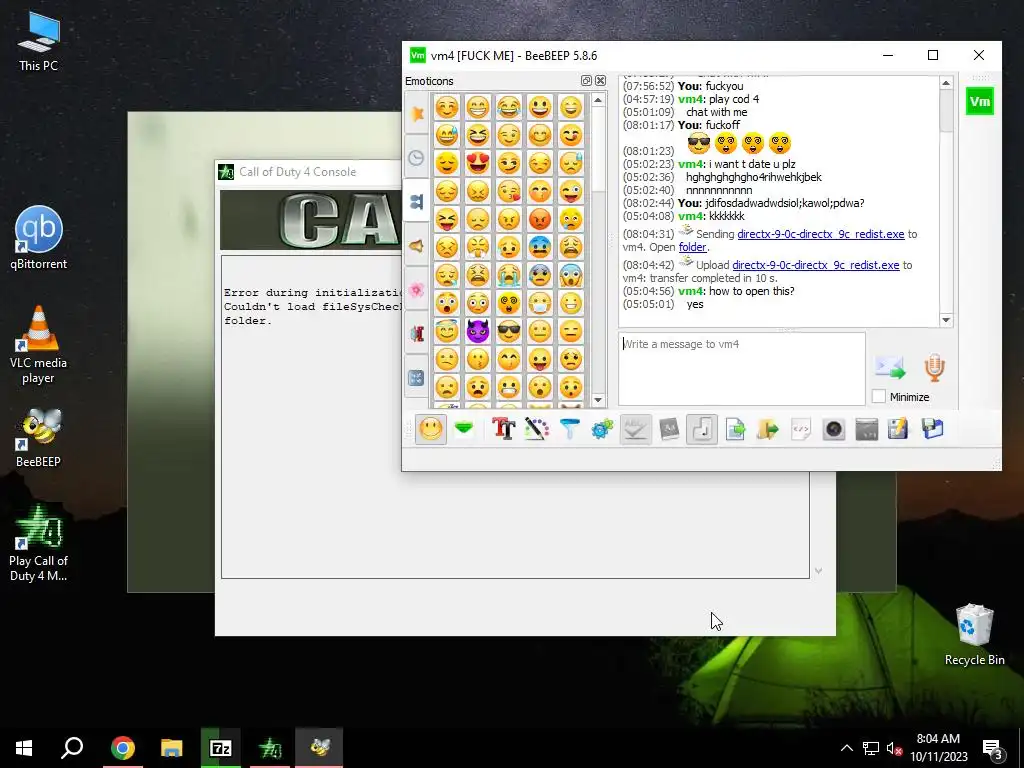The height and width of the screenshot is (768, 1024).
Task: Insert the kiss-with-heart emoji
Action: [x=509, y=191]
